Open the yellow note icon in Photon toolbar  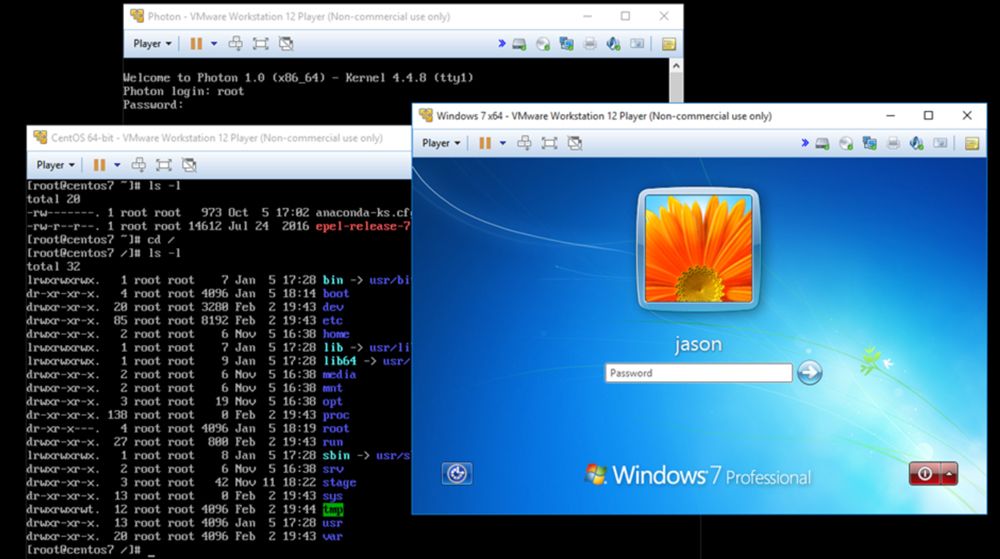668,44
